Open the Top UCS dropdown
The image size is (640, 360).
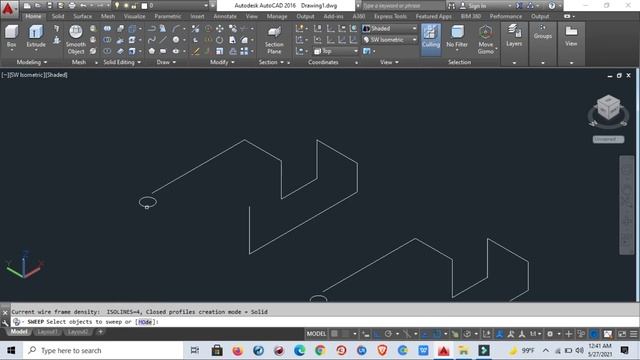[x=336, y=51]
